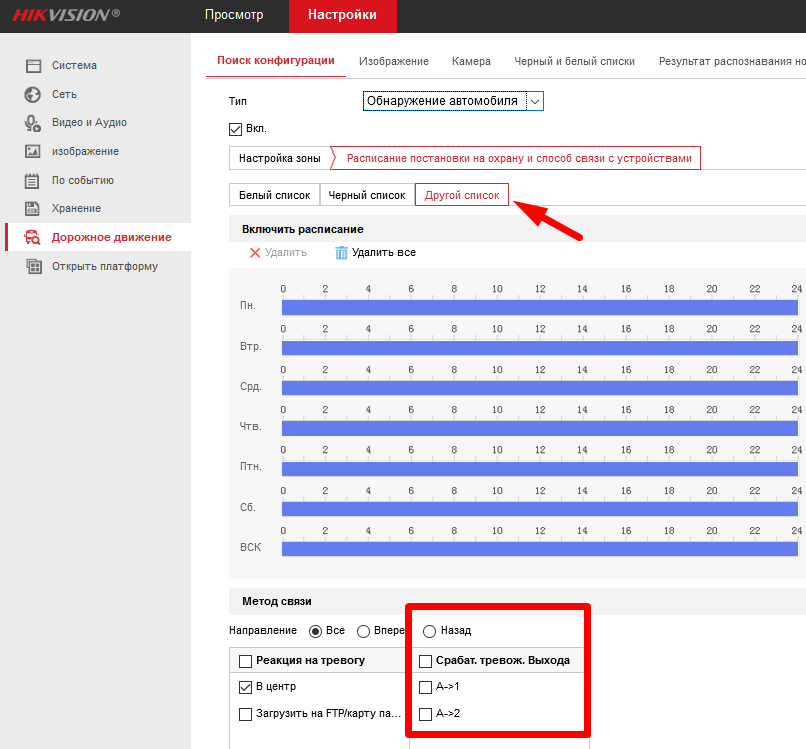Screen dimensions: 806x749
Task: Open the Камера tab
Action: [x=471, y=61]
